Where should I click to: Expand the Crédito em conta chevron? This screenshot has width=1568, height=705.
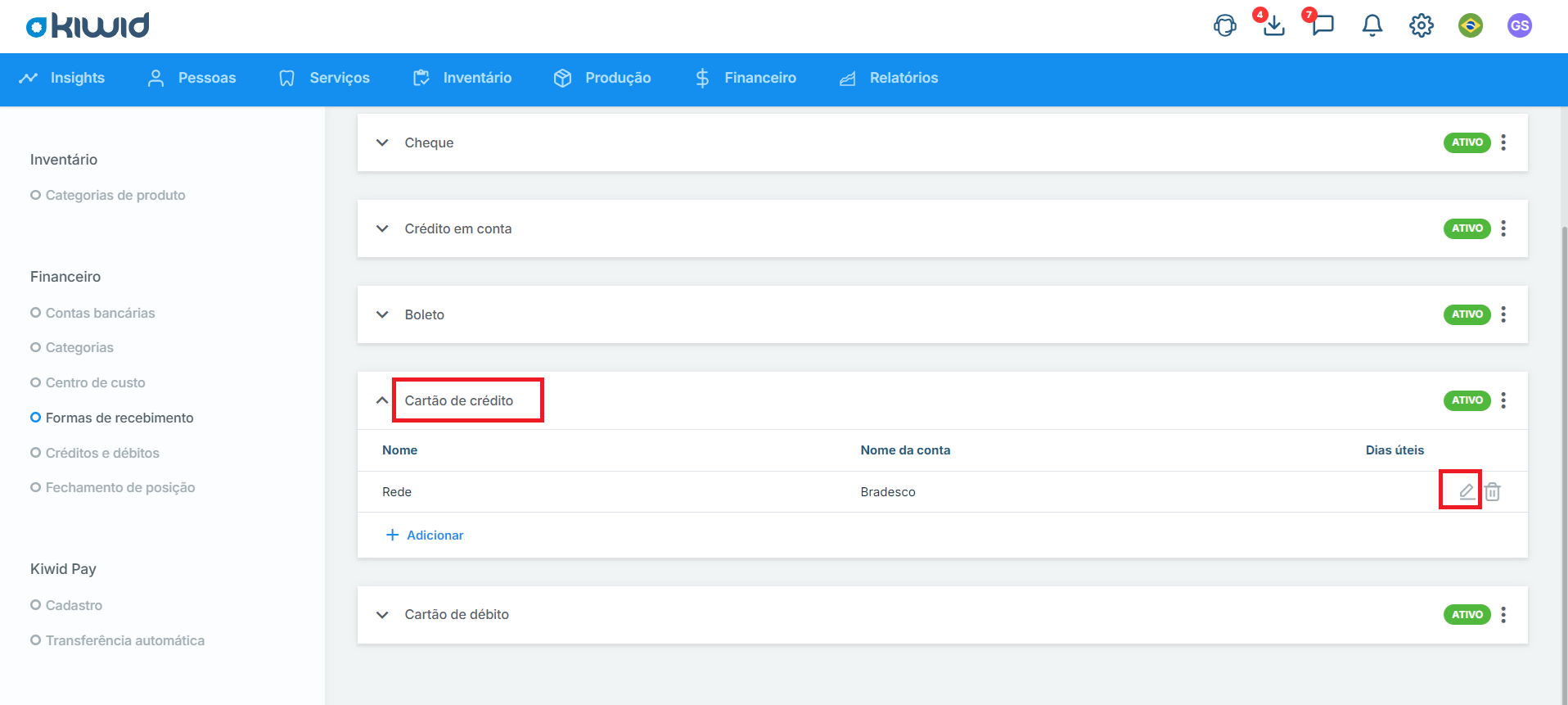(x=382, y=228)
